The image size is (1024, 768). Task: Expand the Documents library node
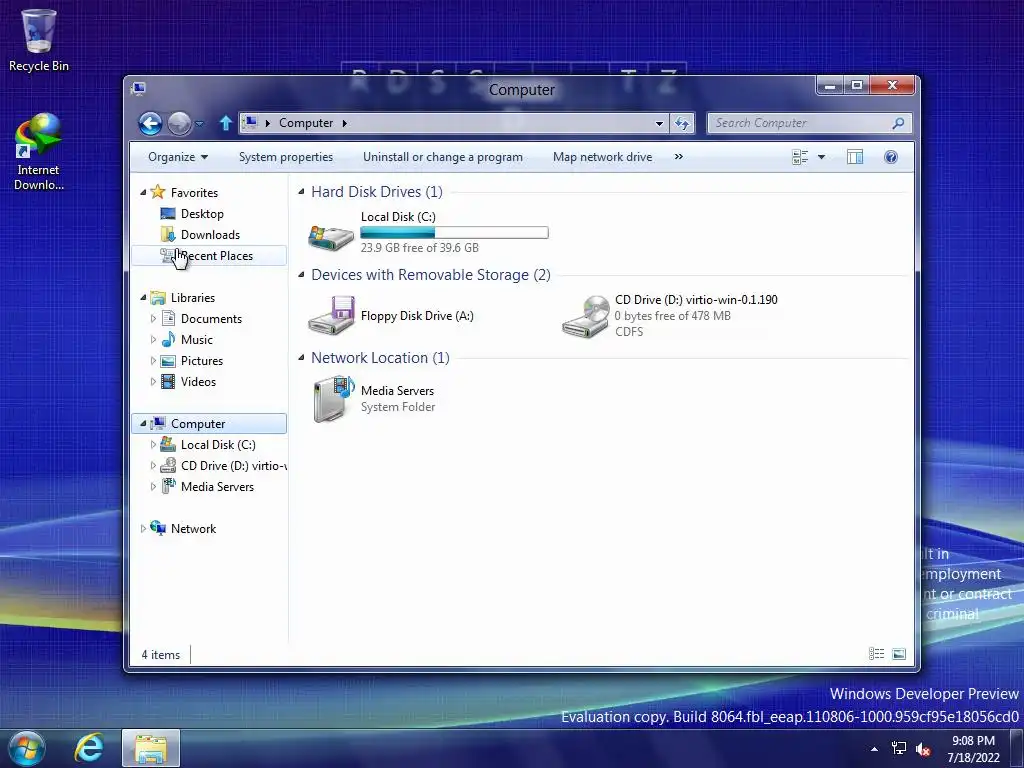click(x=153, y=319)
